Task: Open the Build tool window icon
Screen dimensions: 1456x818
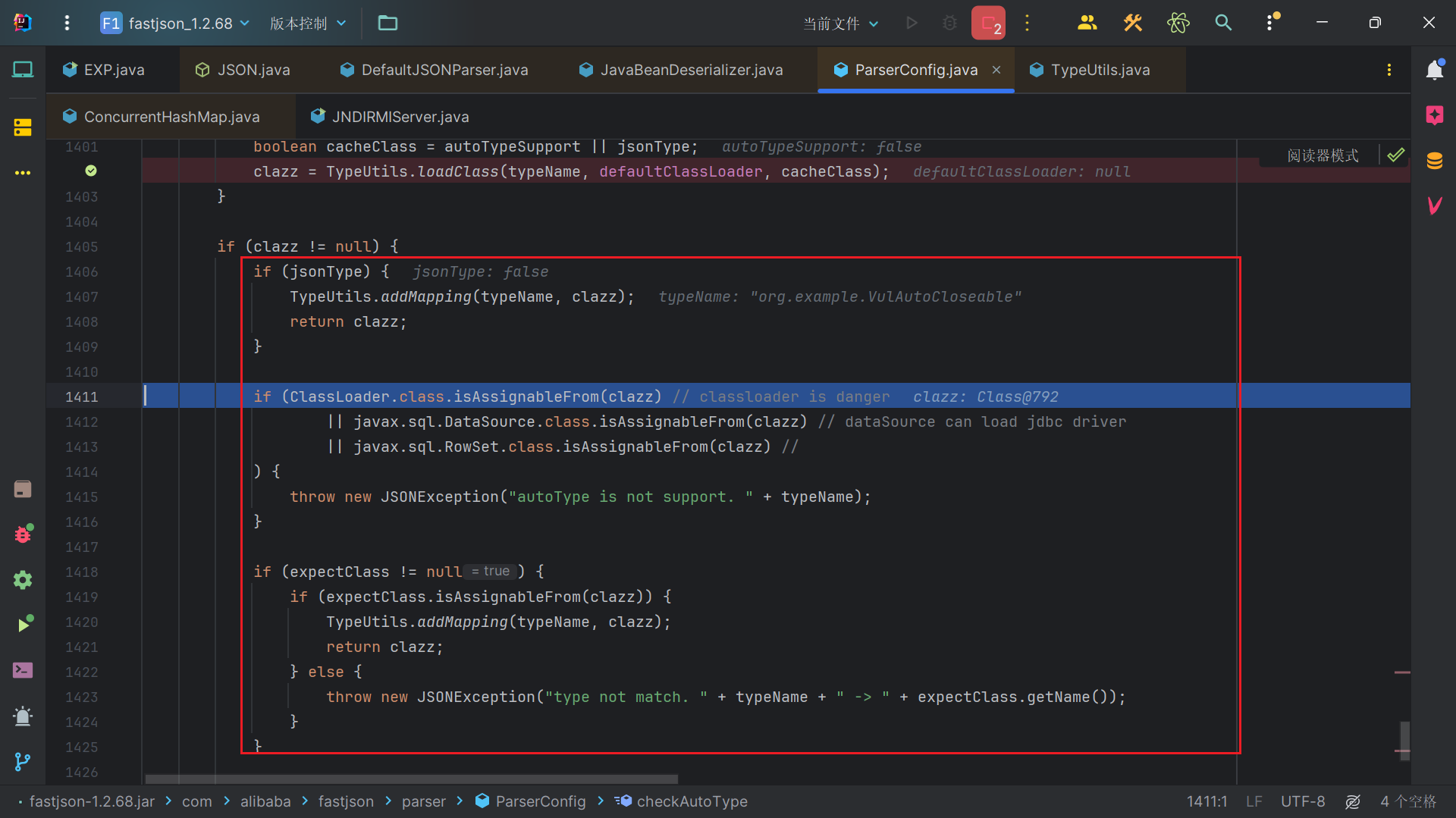Action: 23,489
